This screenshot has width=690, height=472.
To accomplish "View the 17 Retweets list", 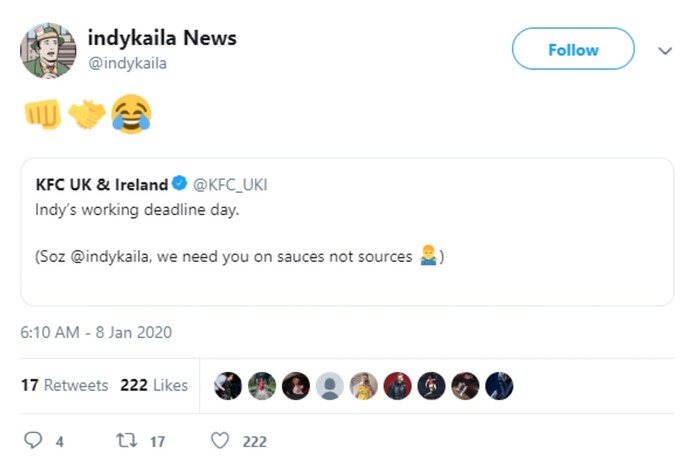I will coord(65,385).
